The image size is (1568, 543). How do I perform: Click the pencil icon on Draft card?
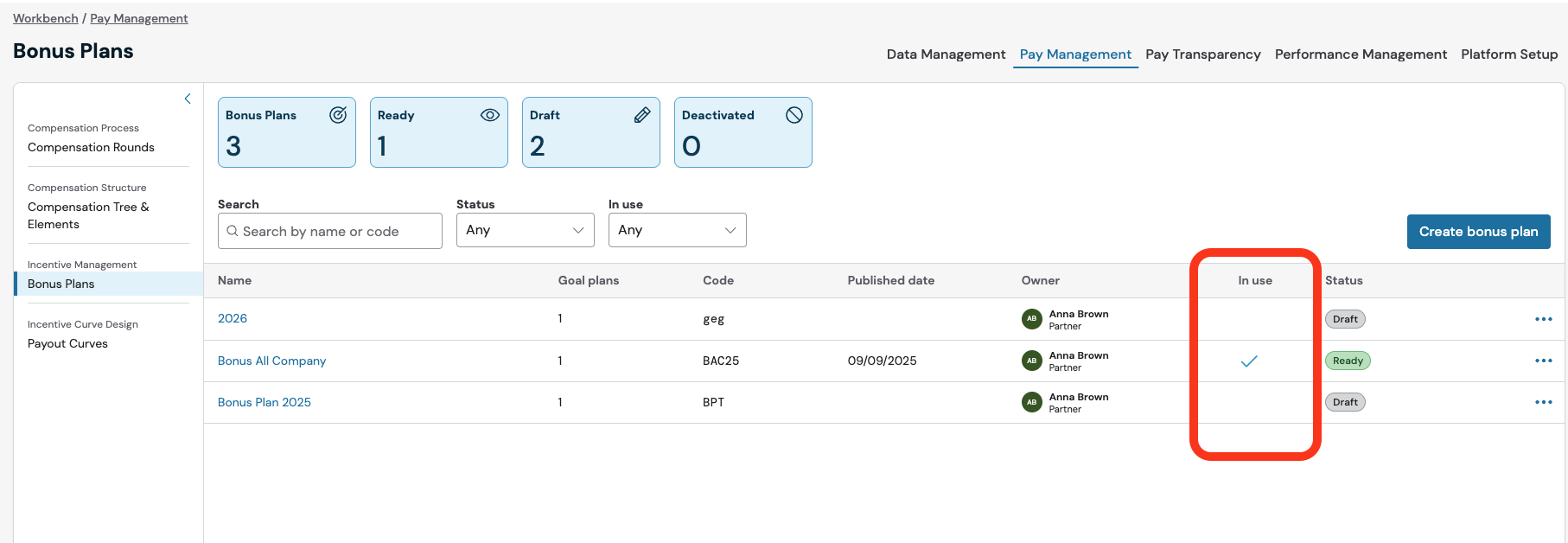coord(642,115)
